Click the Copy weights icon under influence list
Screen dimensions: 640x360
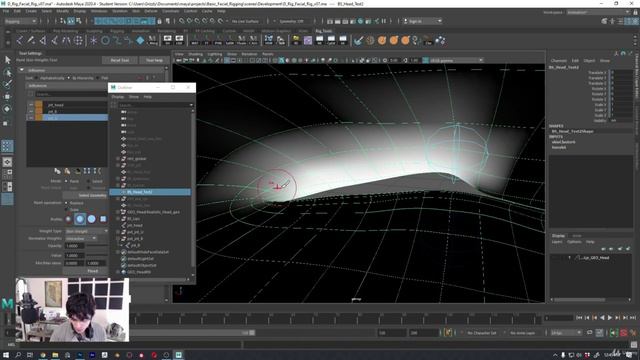pos(58,171)
